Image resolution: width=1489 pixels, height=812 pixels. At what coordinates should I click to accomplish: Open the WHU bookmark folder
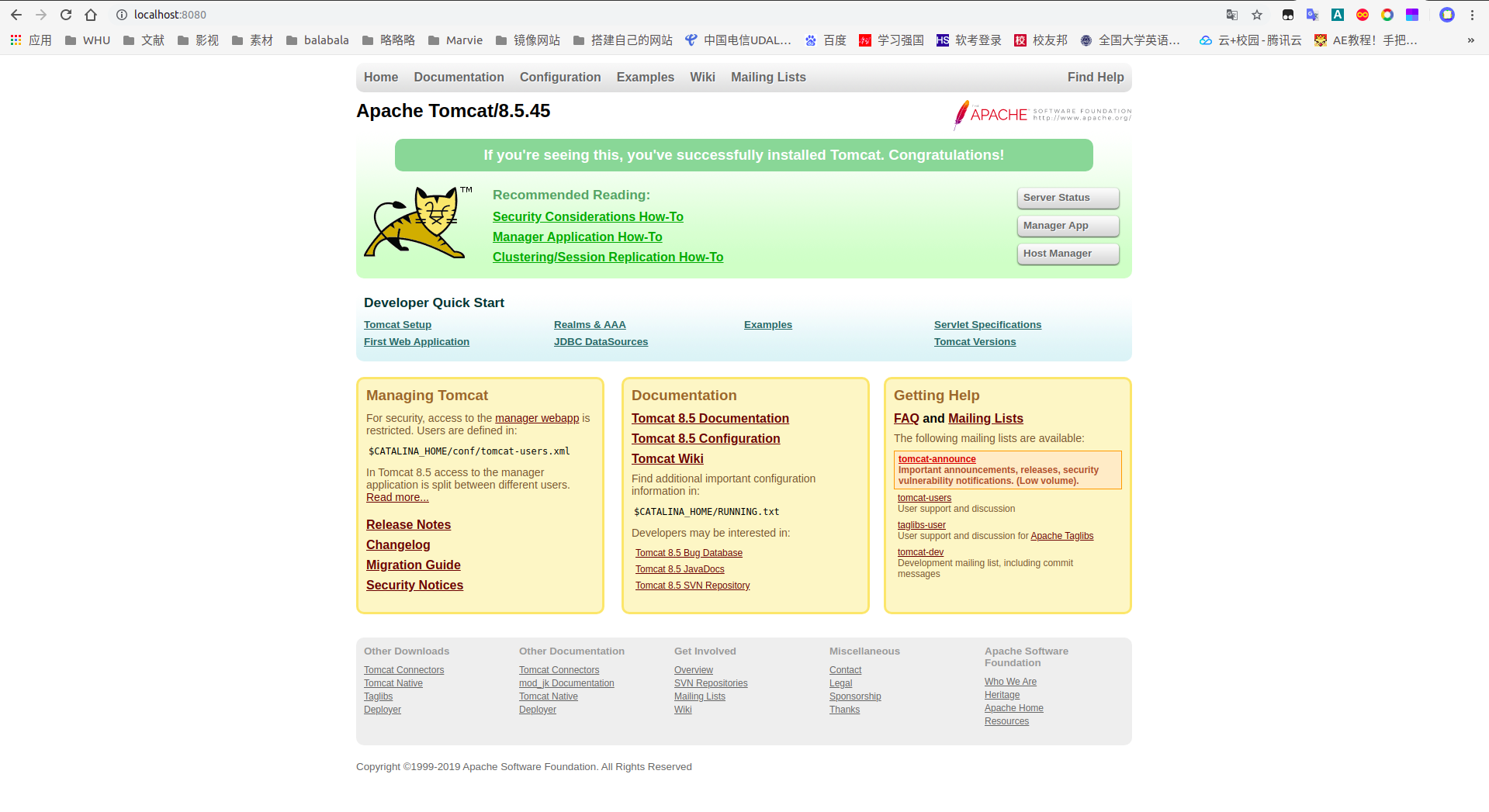coord(88,40)
